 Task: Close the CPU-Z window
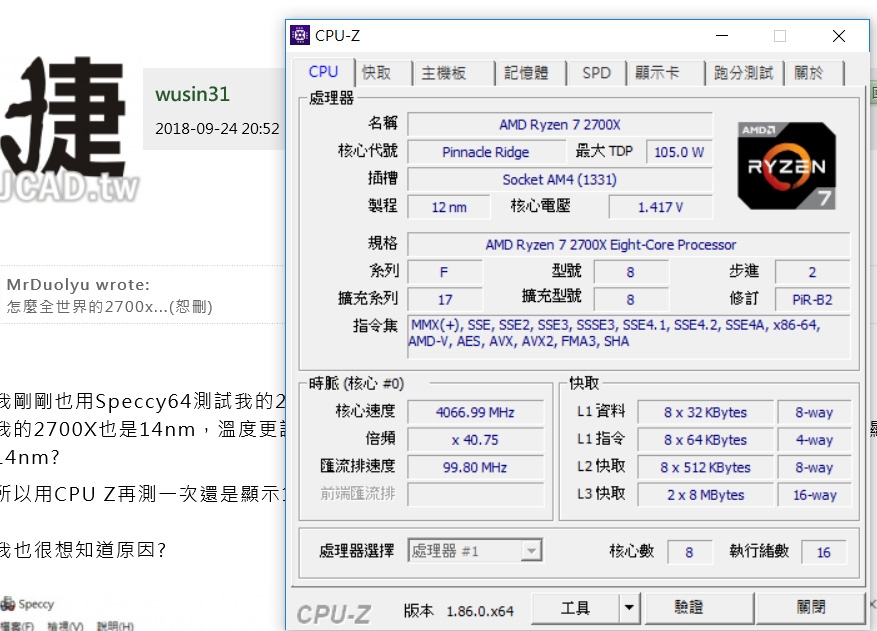[x=838, y=36]
